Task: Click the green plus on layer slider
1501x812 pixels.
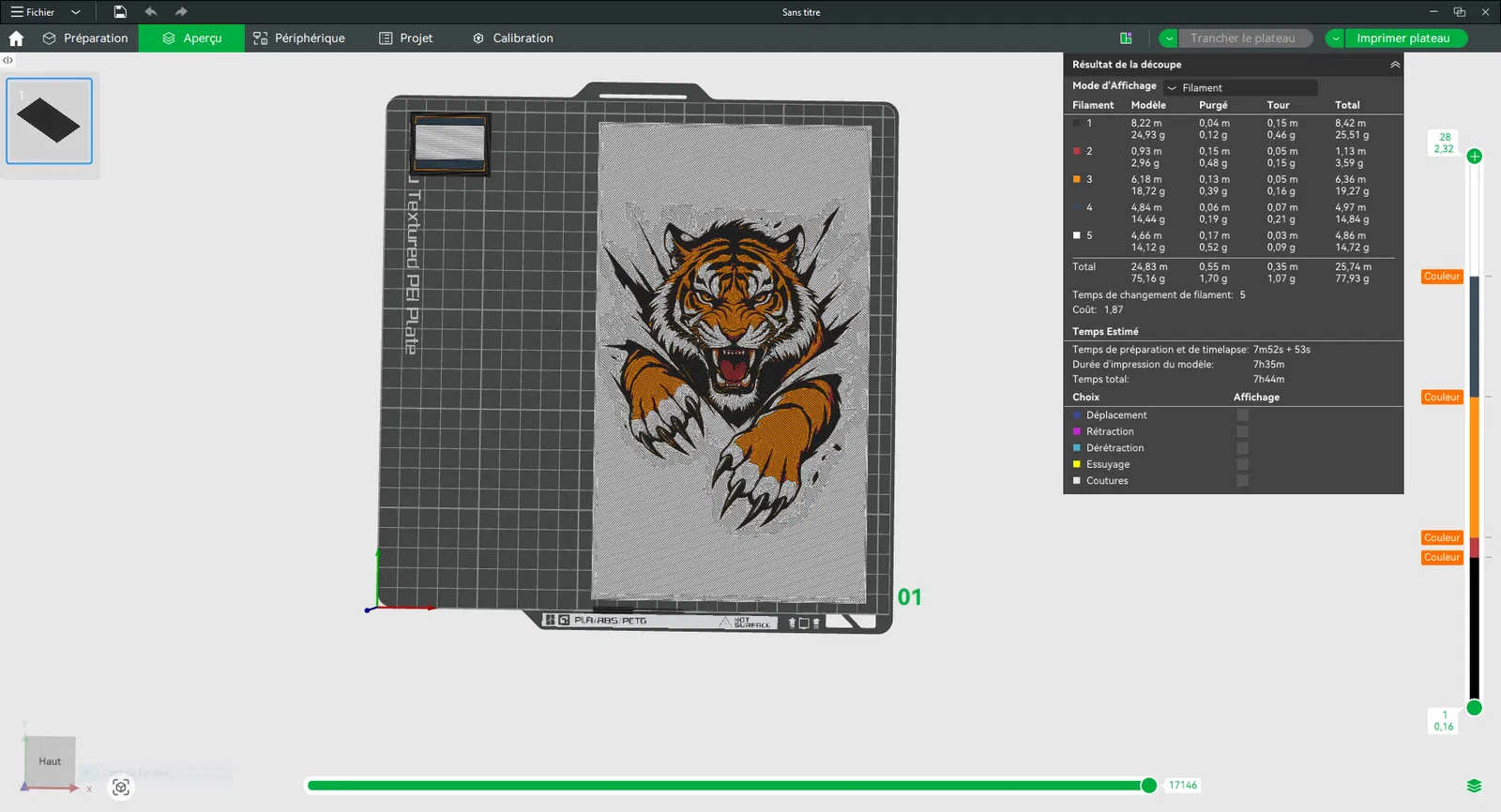Action: tap(1474, 157)
